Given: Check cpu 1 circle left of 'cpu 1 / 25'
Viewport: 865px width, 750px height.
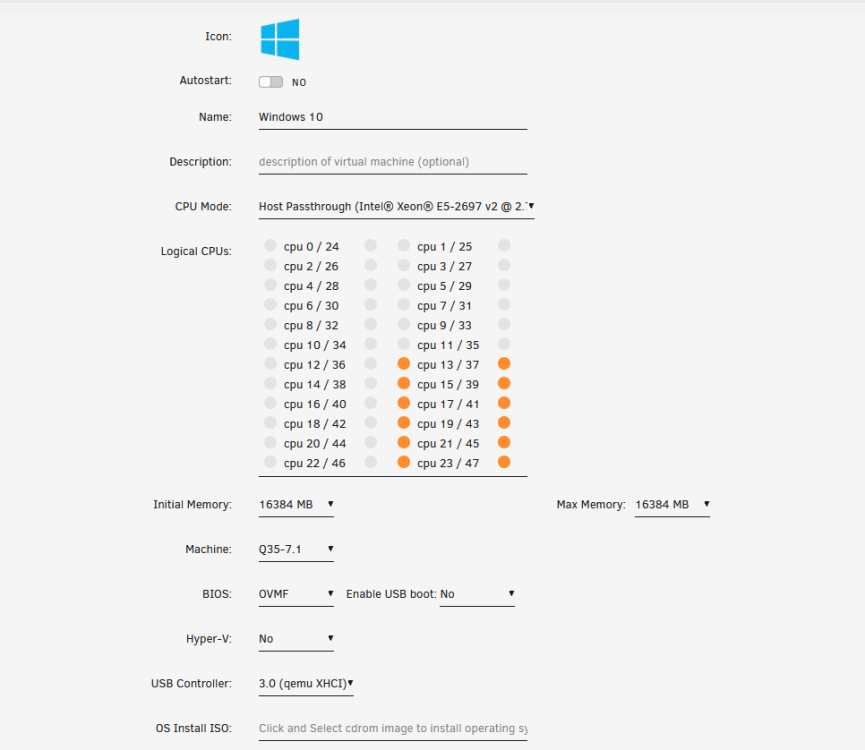Looking at the screenshot, I should coord(404,245).
